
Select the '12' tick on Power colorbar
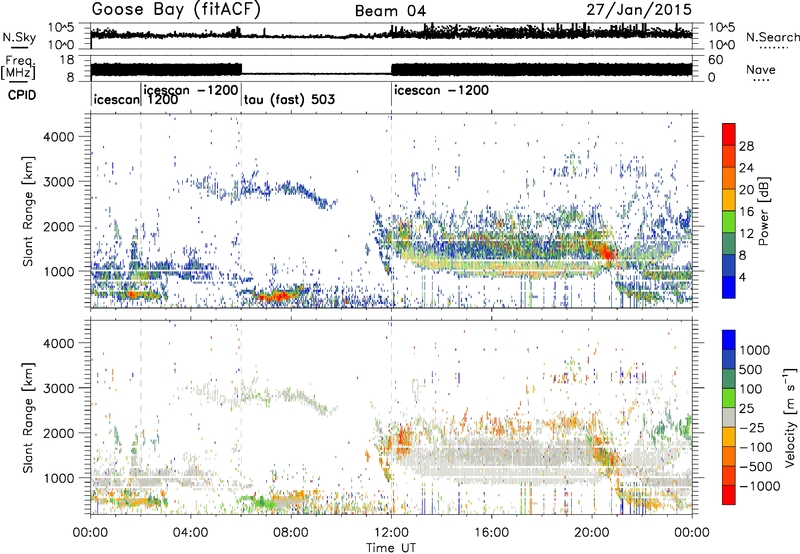point(746,234)
